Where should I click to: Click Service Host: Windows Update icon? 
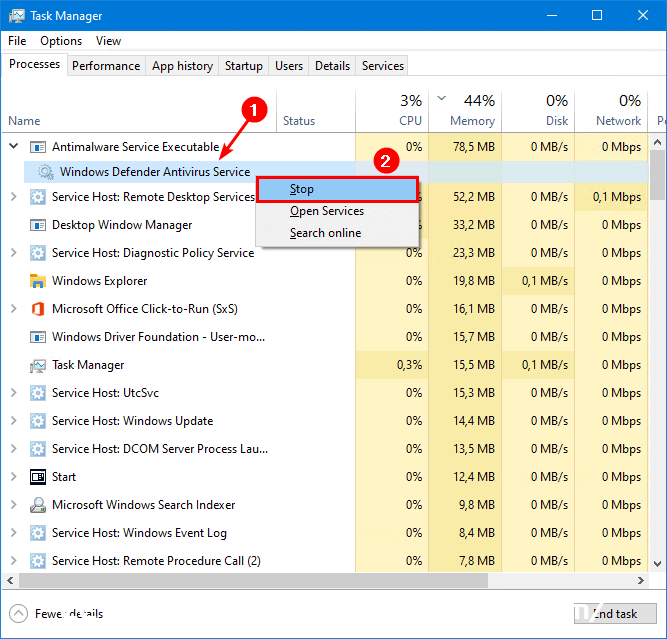[x=38, y=421]
